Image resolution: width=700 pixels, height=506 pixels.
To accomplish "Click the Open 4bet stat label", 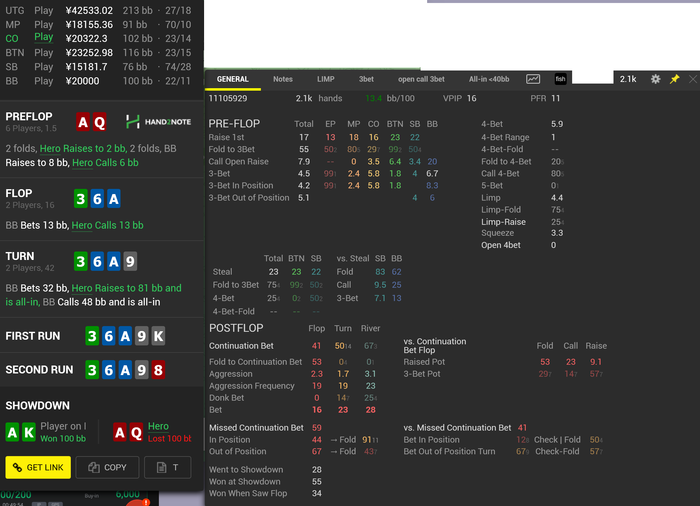I will click(500, 245).
